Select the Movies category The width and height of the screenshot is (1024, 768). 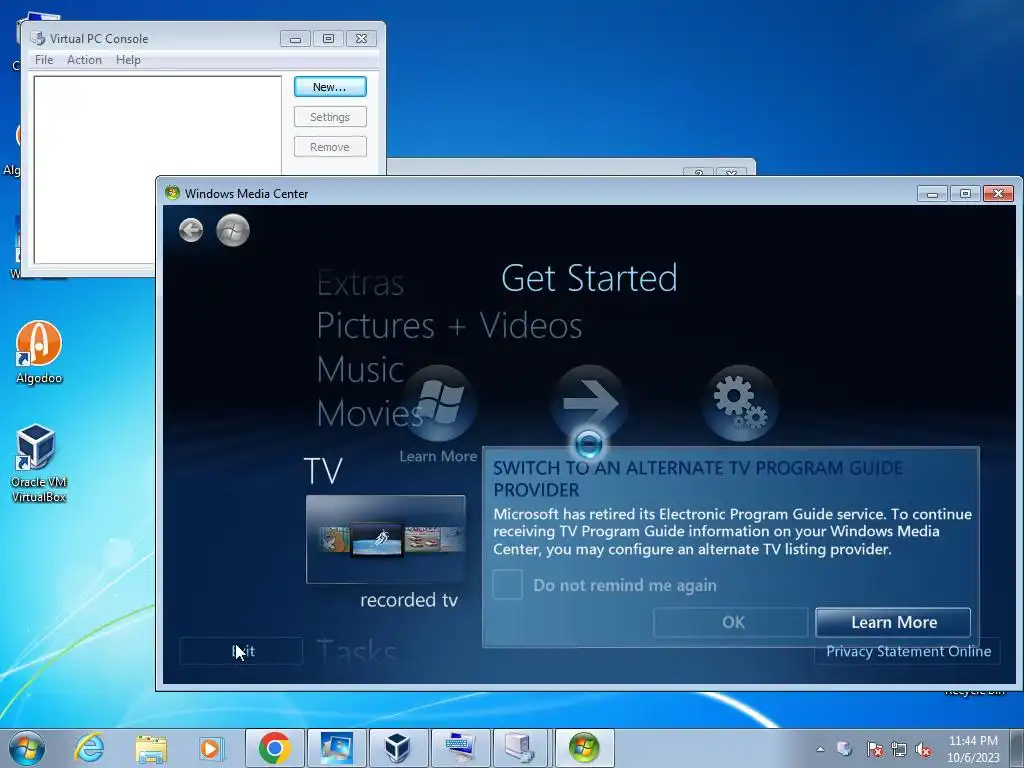click(370, 413)
